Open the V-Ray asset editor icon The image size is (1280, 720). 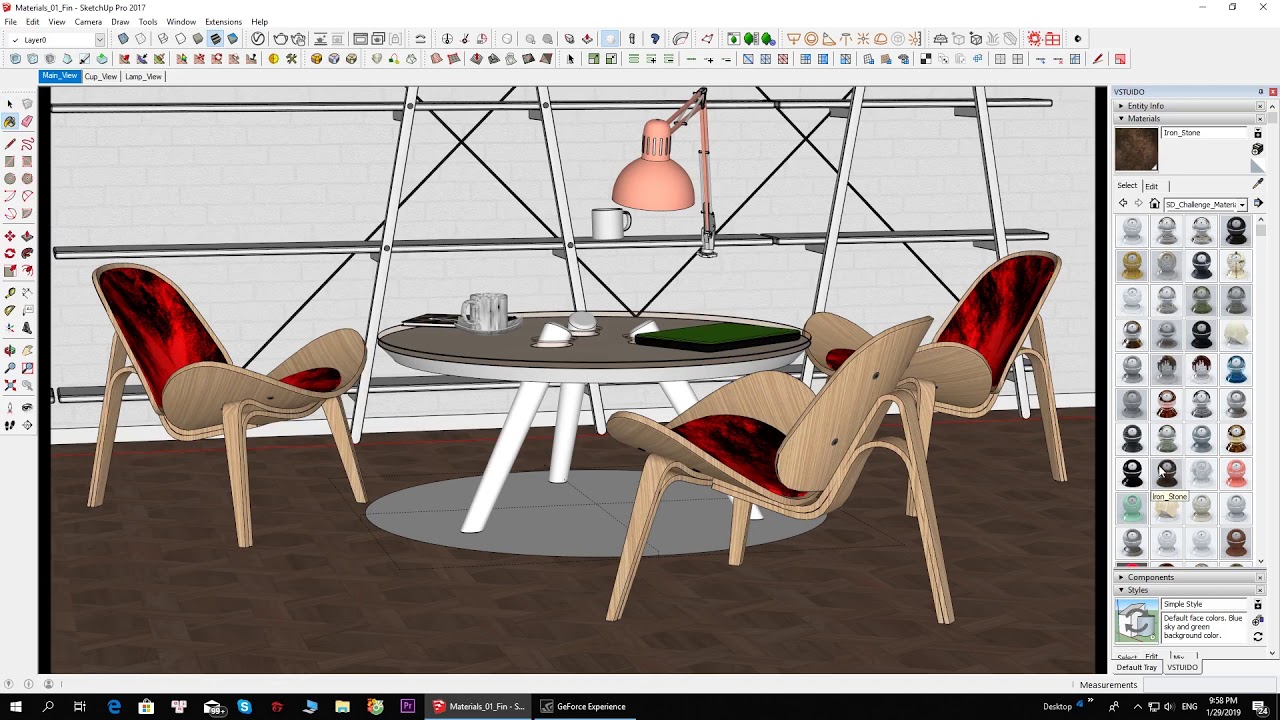(258, 39)
